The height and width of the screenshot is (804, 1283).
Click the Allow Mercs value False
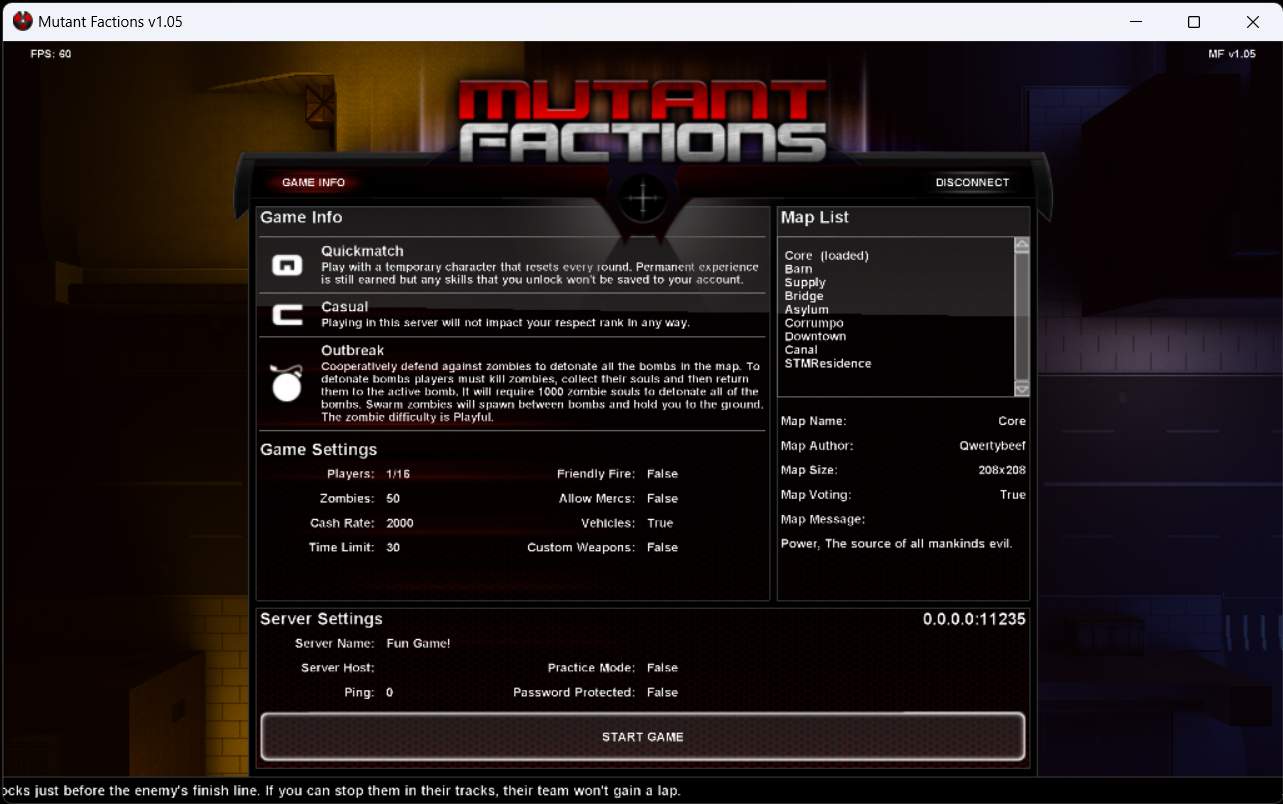point(662,499)
